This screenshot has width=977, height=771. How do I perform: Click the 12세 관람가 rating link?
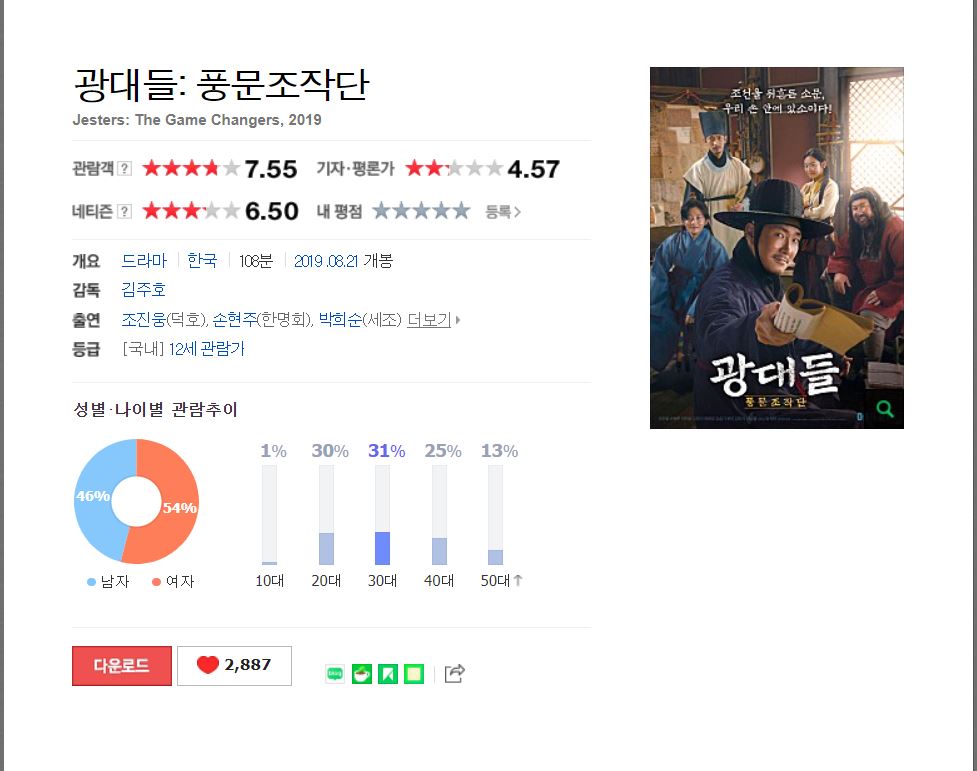pyautogui.click(x=206, y=349)
